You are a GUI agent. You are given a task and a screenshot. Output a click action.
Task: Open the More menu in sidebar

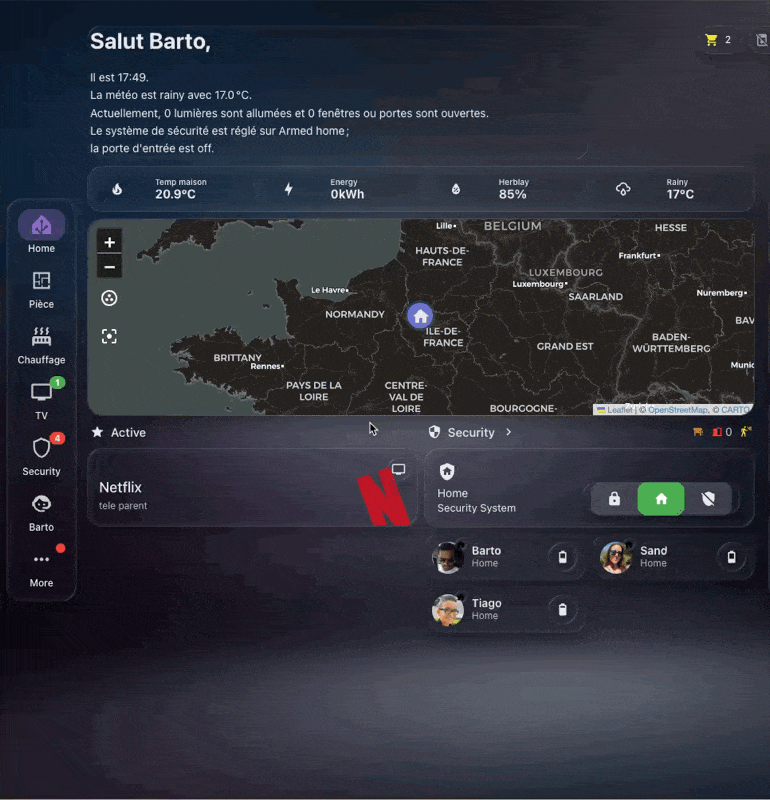click(41, 568)
